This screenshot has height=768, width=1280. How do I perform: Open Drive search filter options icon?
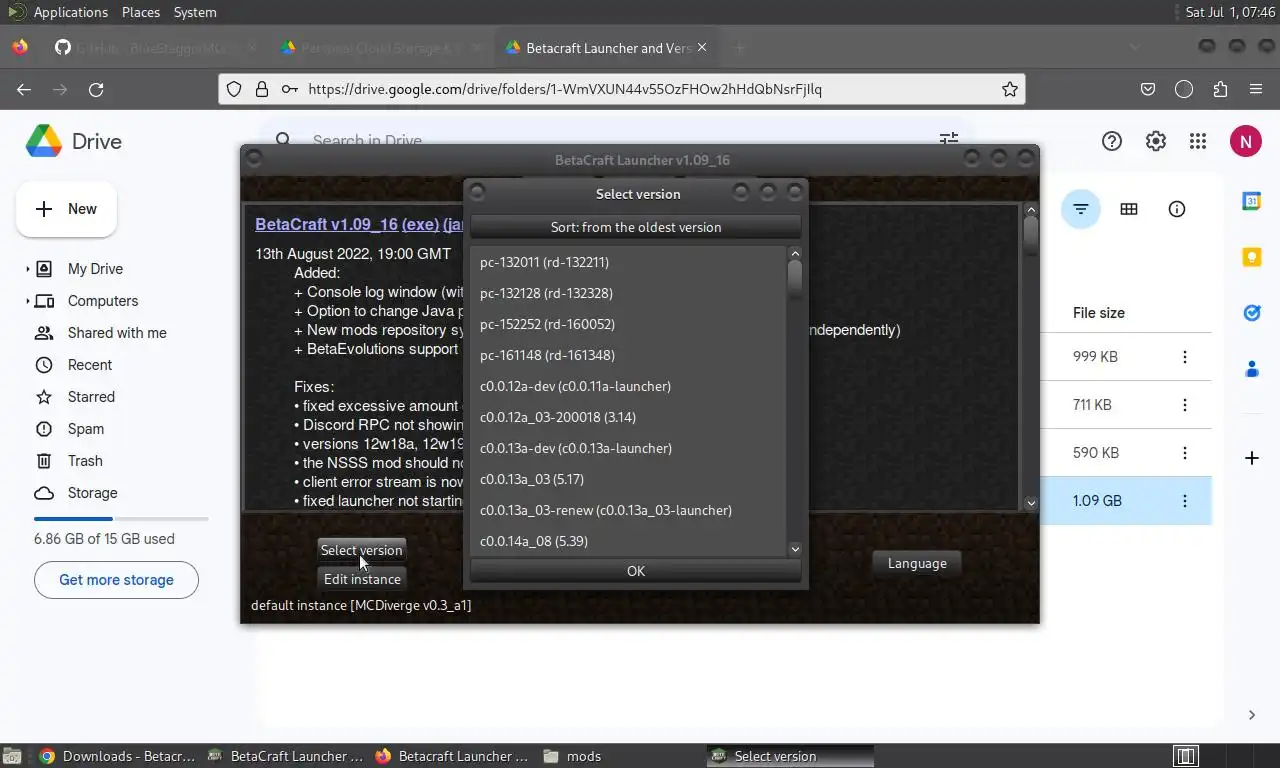tap(949, 141)
